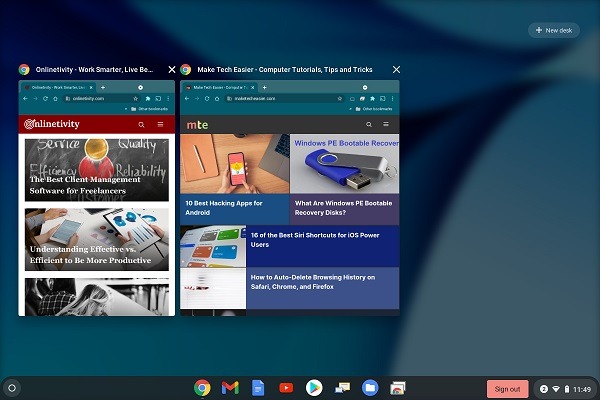The image size is (600, 400).
Task: Bookmark maketecheasier.com with the star icon
Action: [x=339, y=98]
